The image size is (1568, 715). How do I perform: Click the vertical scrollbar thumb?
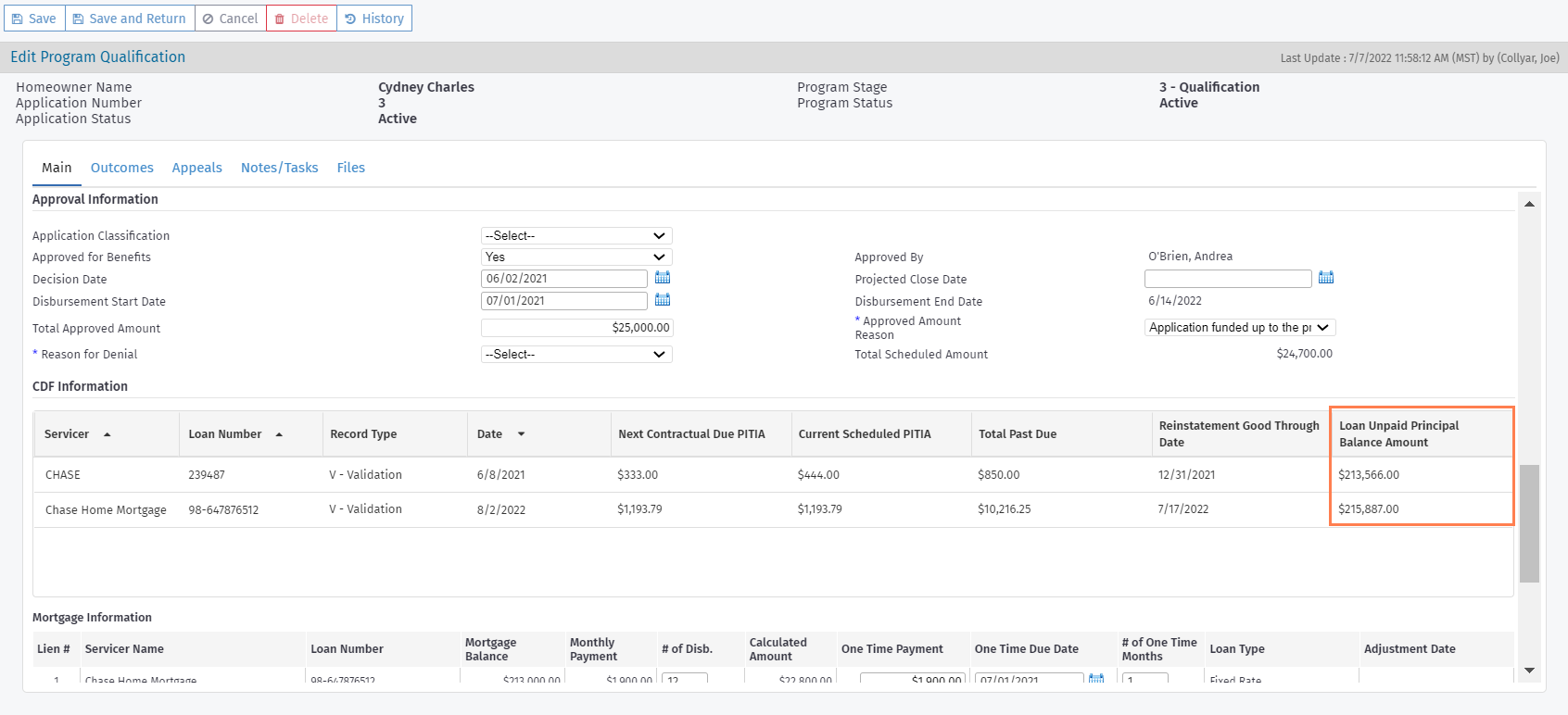point(1529,523)
